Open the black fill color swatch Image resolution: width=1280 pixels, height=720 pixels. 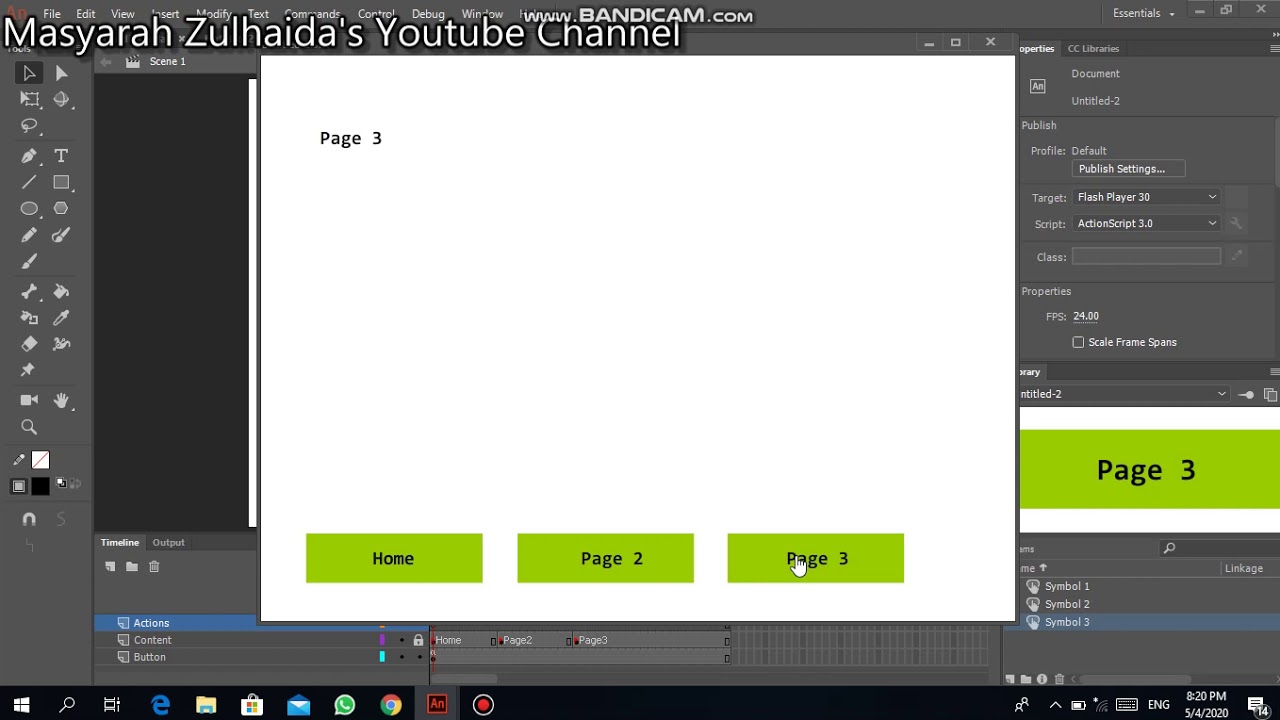tap(40, 486)
